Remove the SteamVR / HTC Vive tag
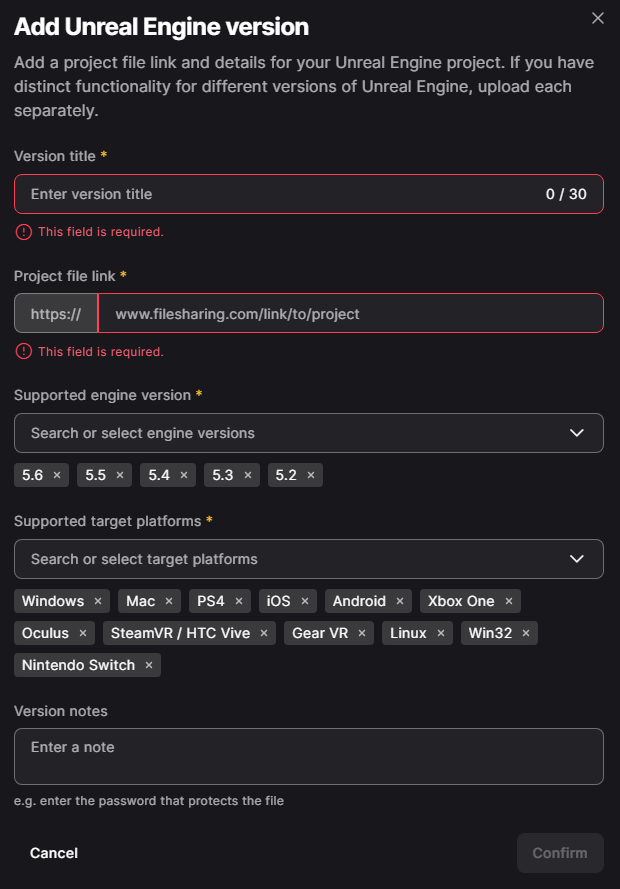 click(264, 633)
